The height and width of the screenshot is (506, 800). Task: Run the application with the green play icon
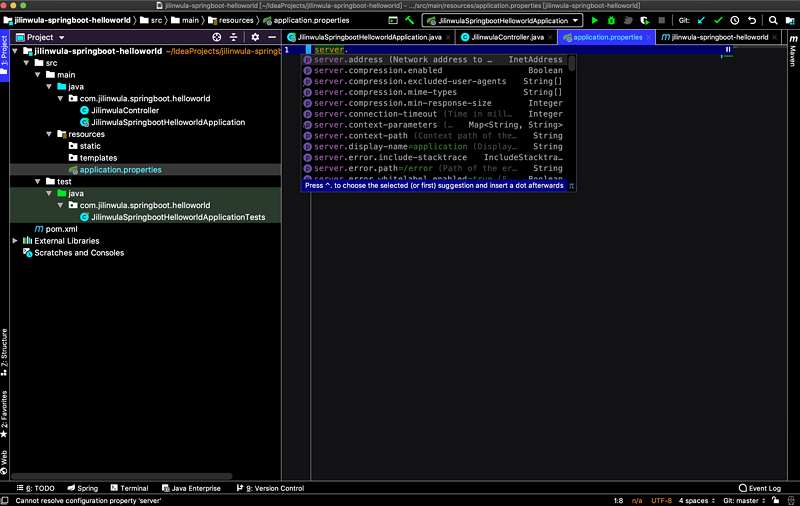[x=594, y=20]
